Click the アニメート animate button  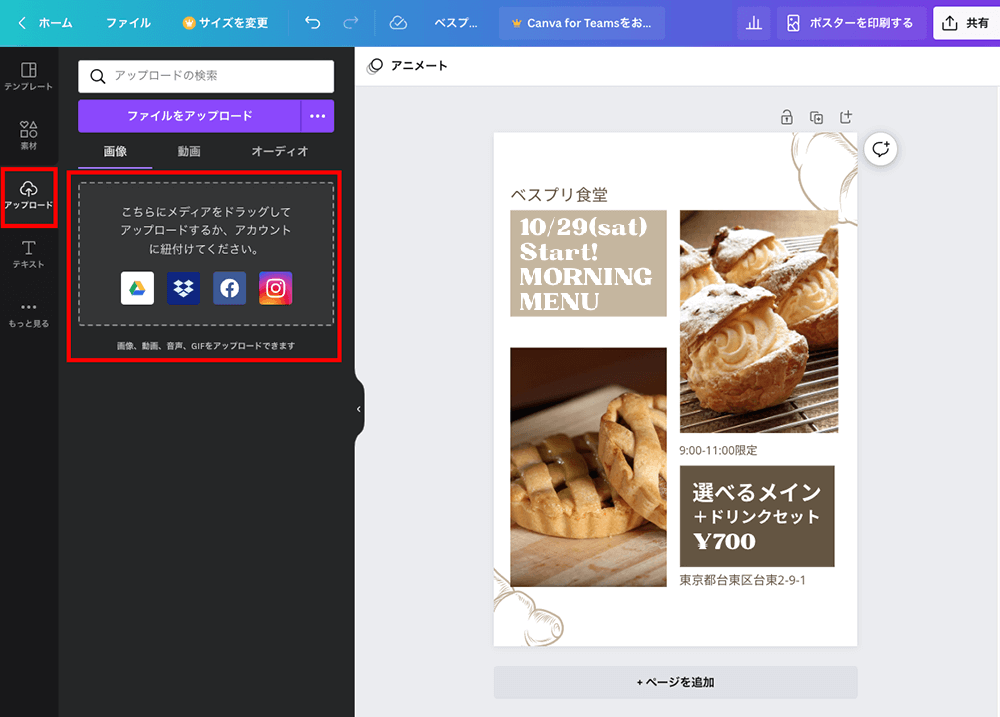[x=407, y=66]
